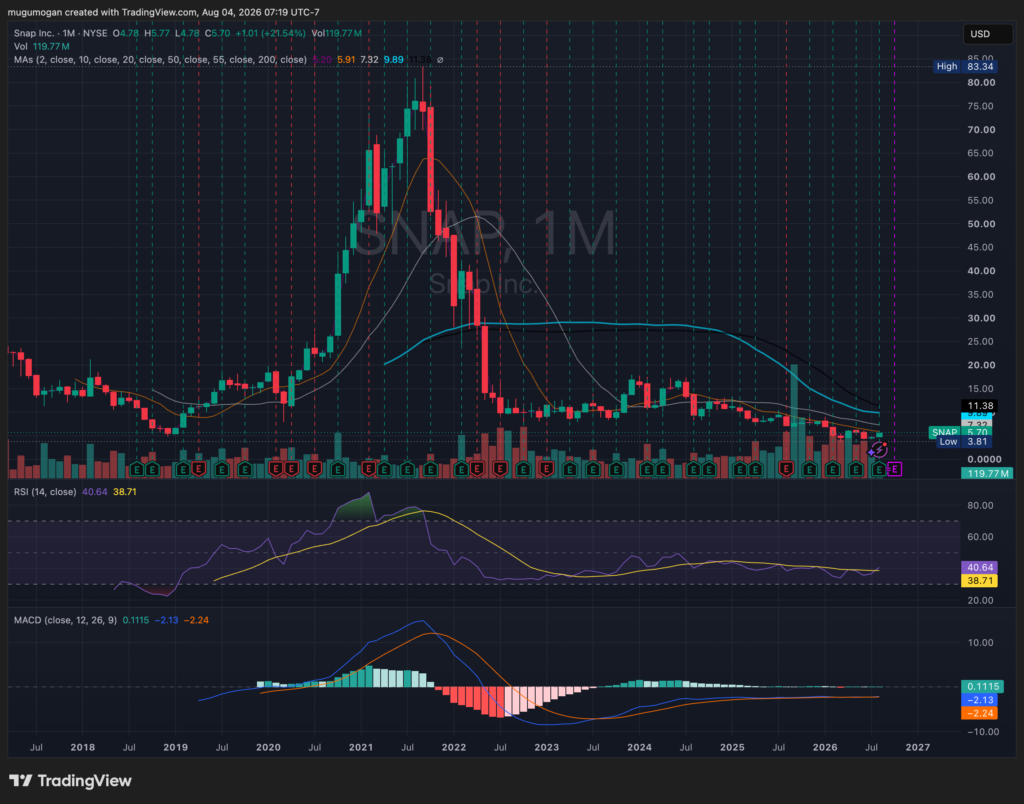Image resolution: width=1024 pixels, height=804 pixels.
Task: Click the MACD −2.24 signal axis label
Action: tap(979, 713)
